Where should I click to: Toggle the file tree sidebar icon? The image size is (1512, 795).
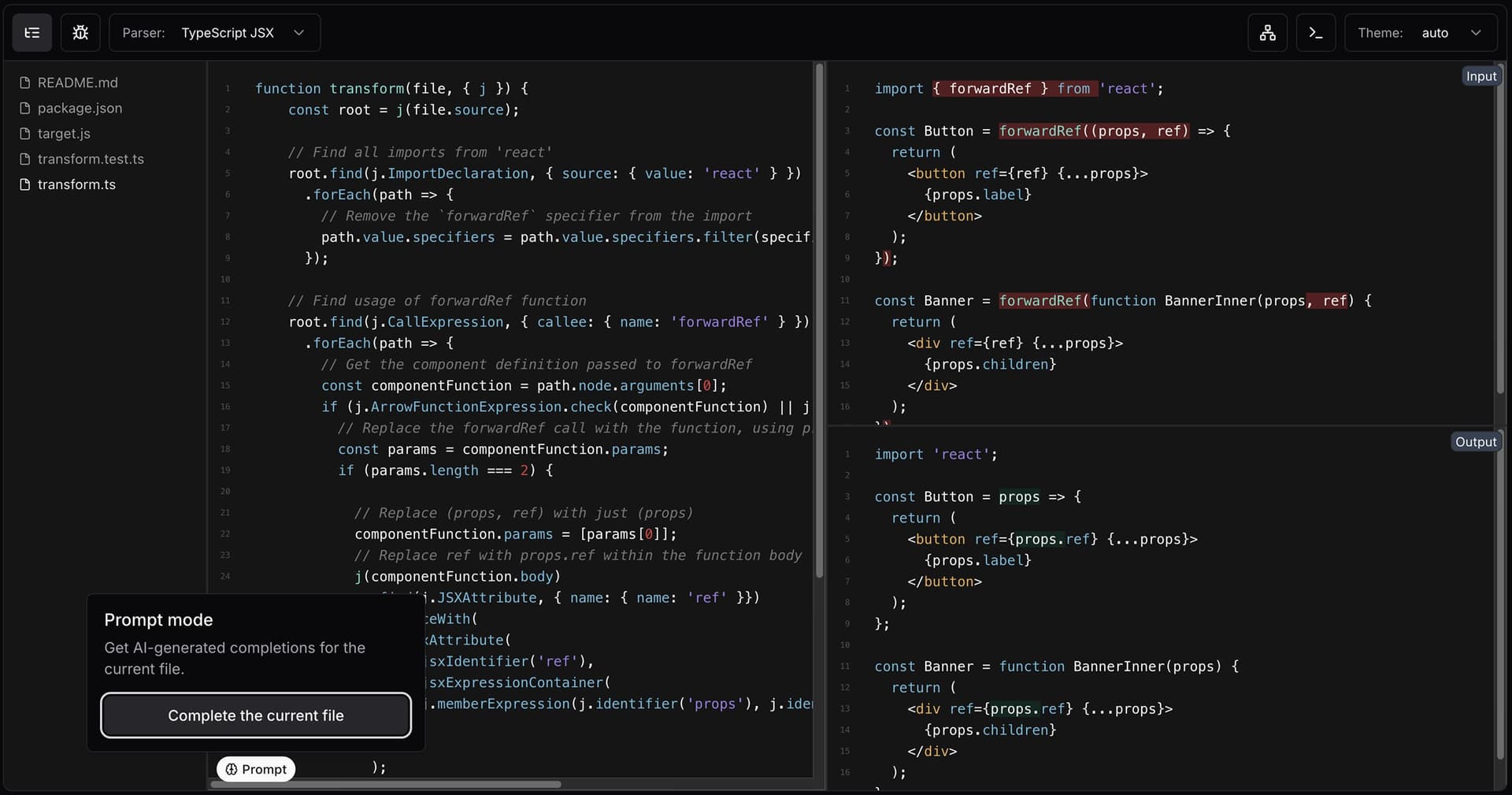31,33
